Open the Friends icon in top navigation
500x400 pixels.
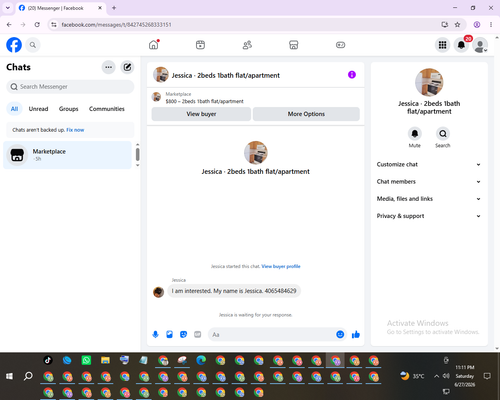[x=247, y=45]
